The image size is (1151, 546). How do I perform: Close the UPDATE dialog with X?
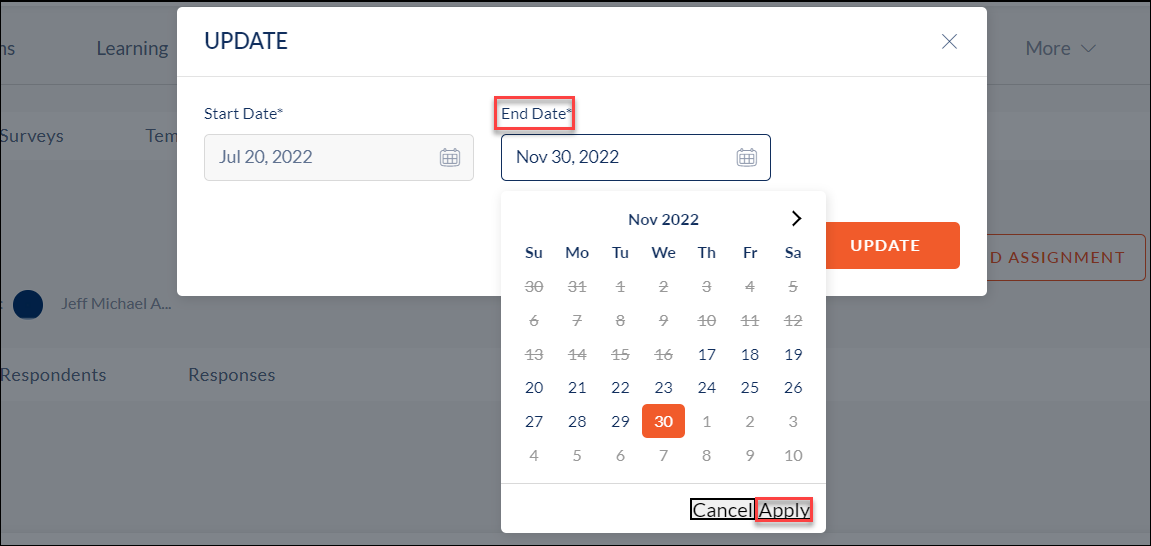pyautogui.click(x=949, y=42)
